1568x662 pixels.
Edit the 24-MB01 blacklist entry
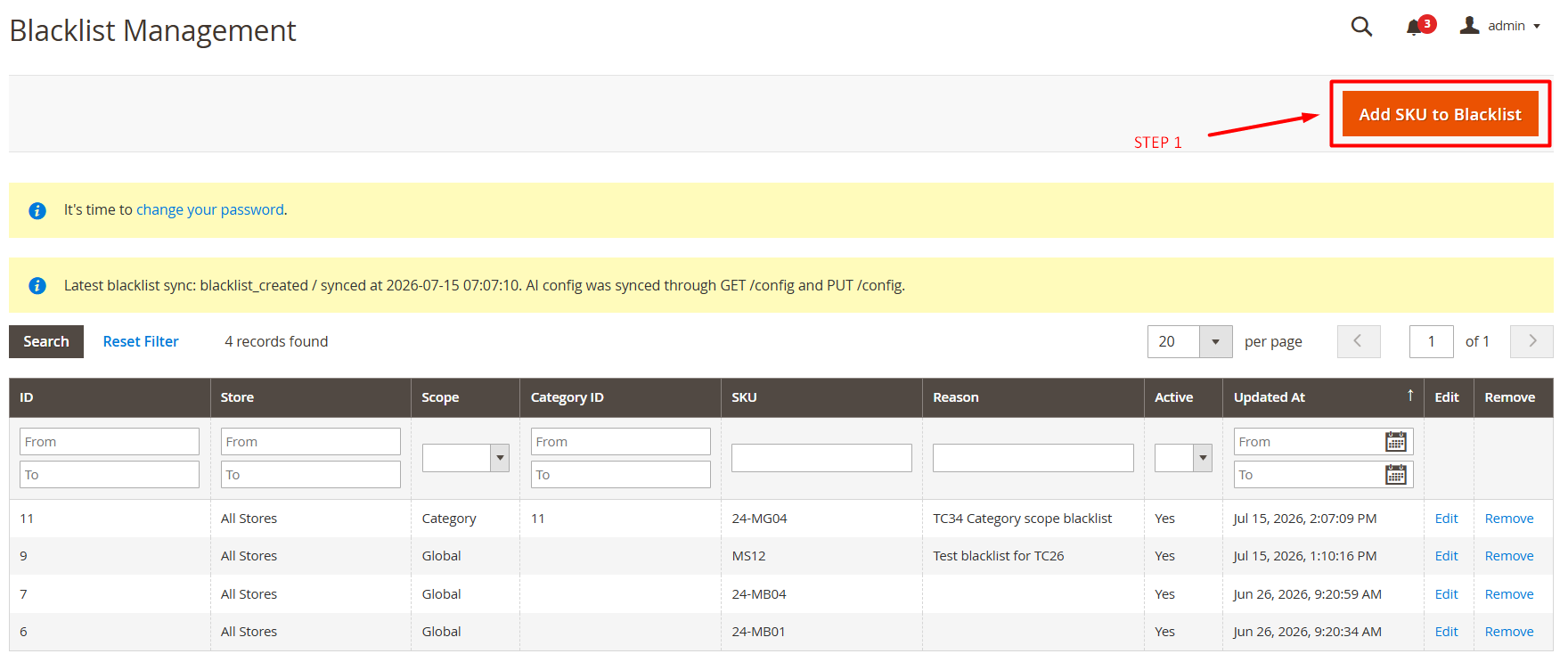pyautogui.click(x=1446, y=632)
